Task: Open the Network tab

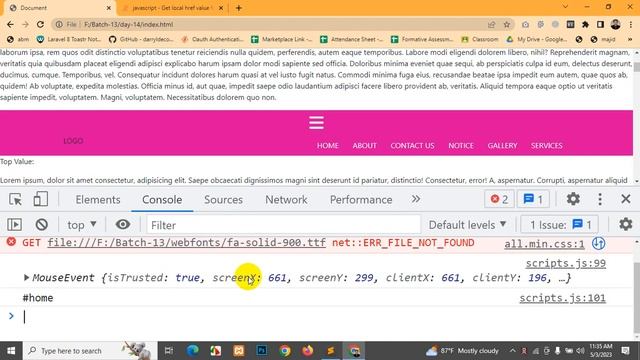Action: click(x=286, y=200)
